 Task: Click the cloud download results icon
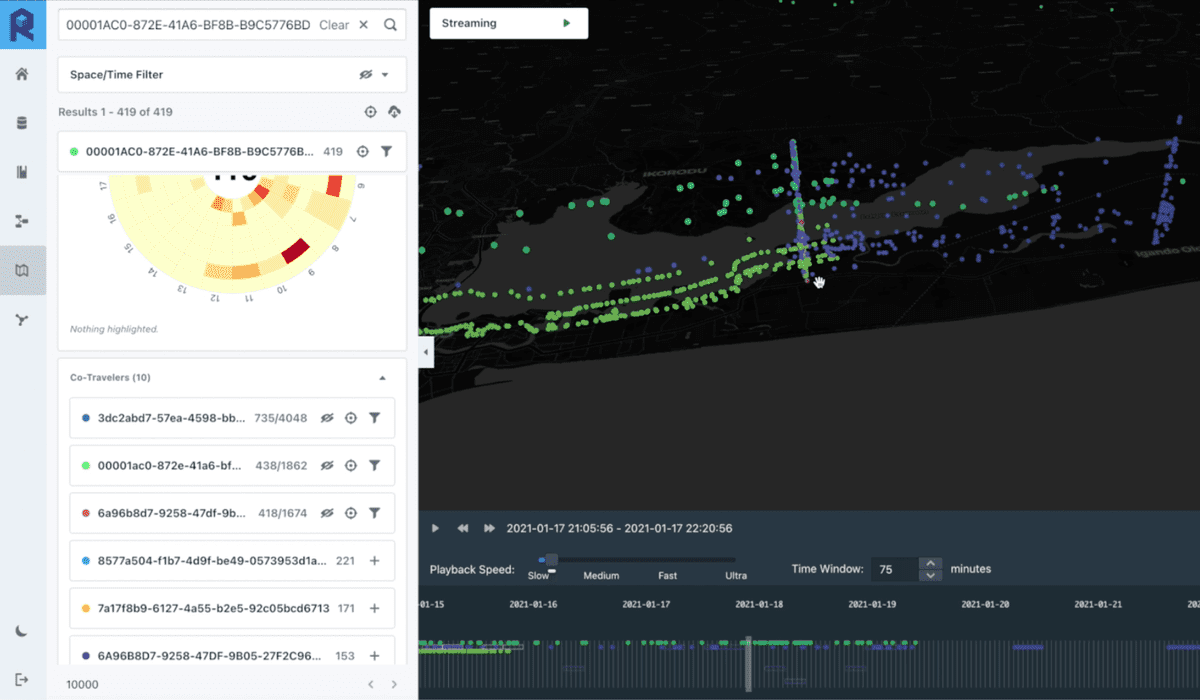(x=392, y=112)
